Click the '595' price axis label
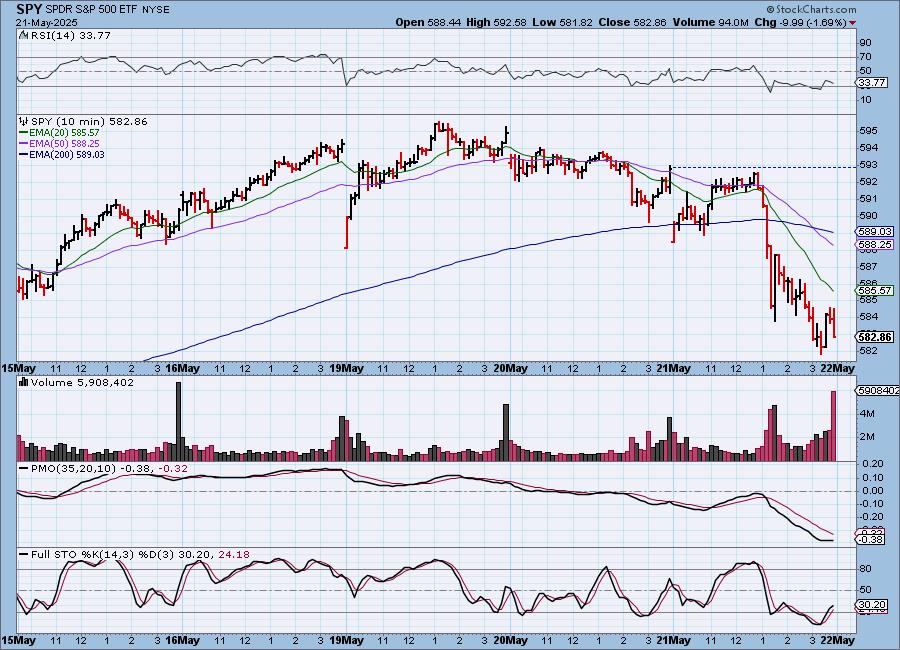900x650 pixels. tap(868, 131)
